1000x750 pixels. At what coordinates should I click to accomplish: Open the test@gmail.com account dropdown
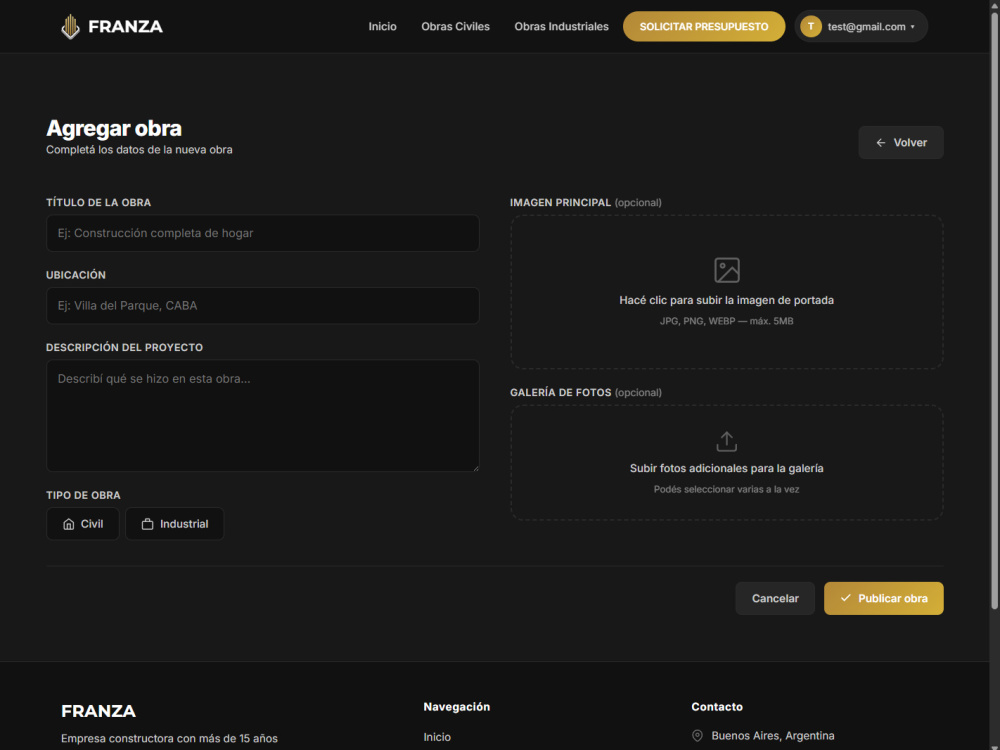(x=861, y=27)
